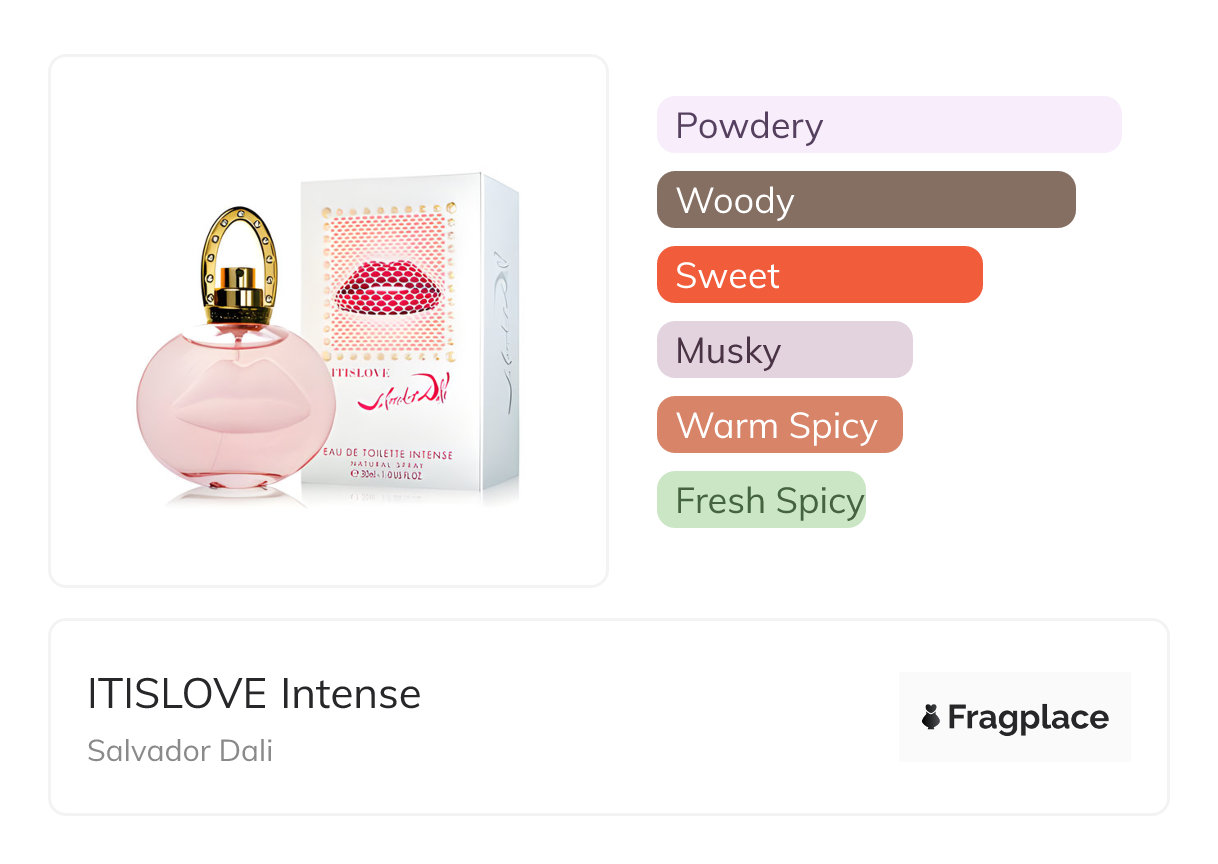
Task: Pick the Fresh Spicy accord bar
Action: pyautogui.click(x=761, y=500)
